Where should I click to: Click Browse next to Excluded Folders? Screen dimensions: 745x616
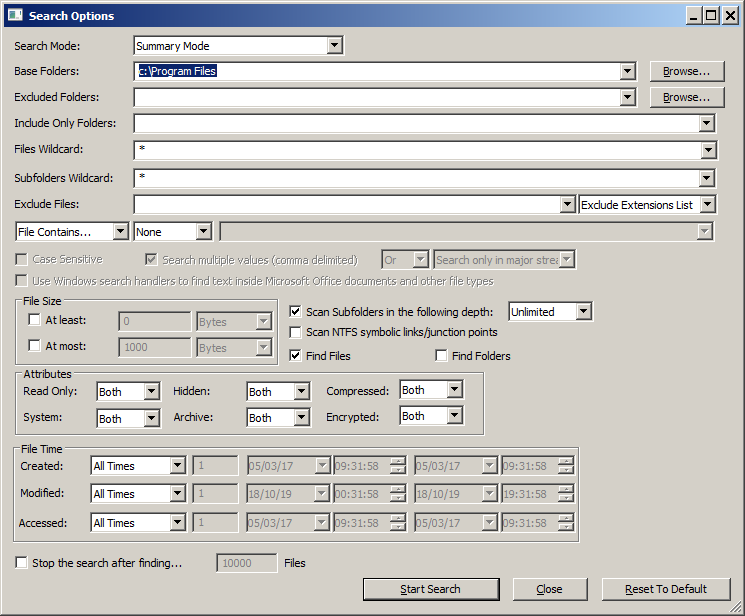[686, 97]
